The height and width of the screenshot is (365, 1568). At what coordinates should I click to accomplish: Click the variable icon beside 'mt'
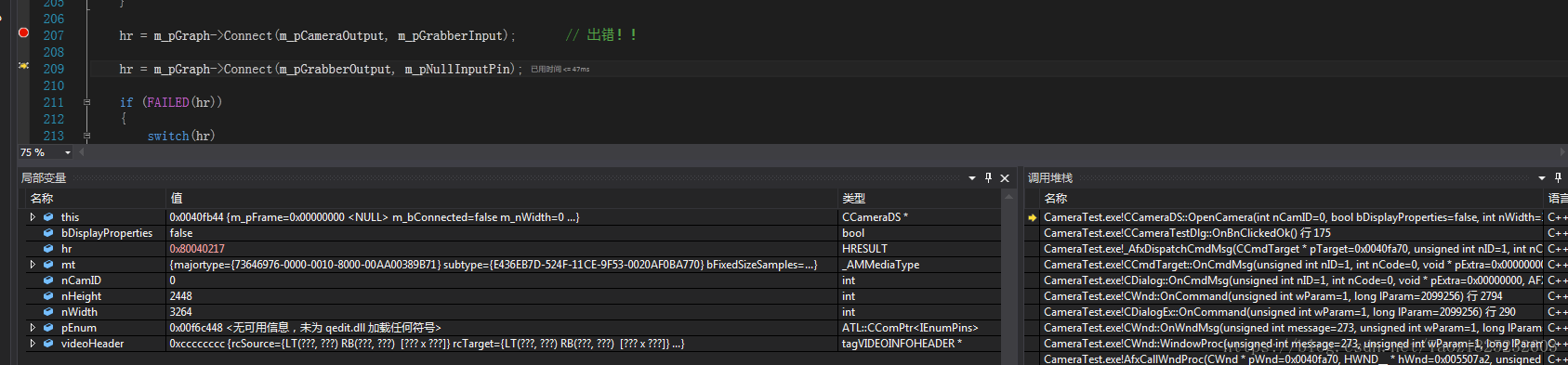(48, 265)
